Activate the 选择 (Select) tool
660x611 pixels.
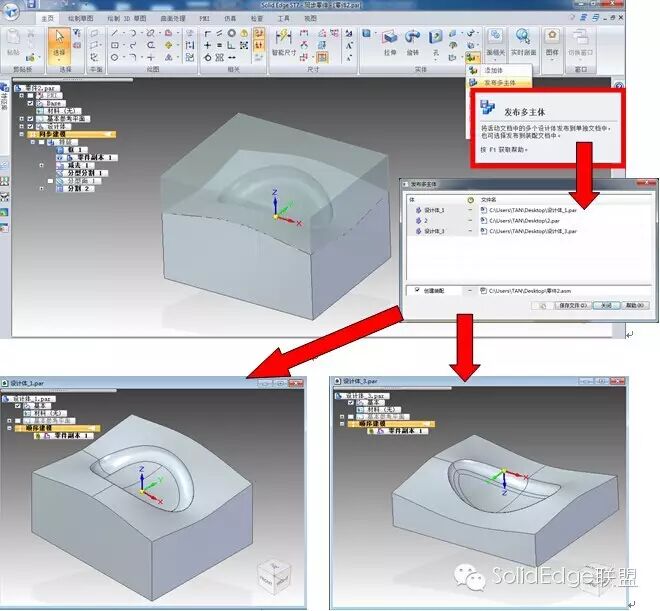point(59,45)
